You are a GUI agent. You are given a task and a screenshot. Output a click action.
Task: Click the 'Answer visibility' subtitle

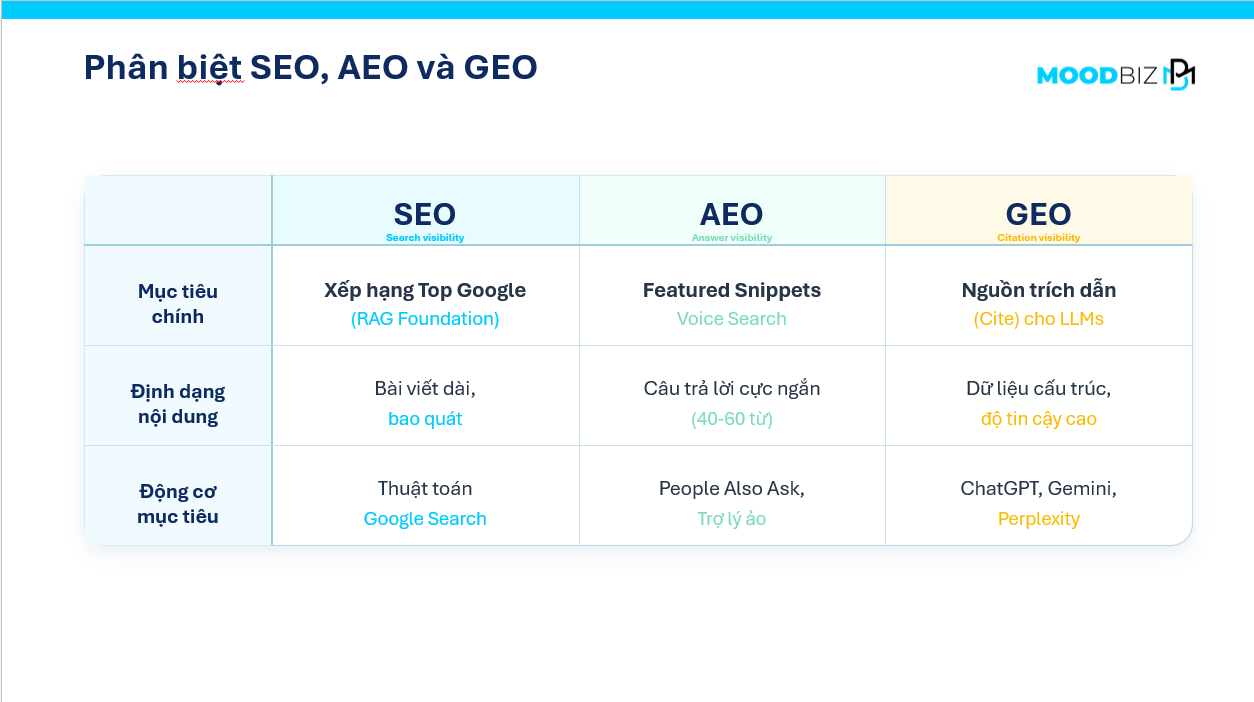(x=732, y=238)
